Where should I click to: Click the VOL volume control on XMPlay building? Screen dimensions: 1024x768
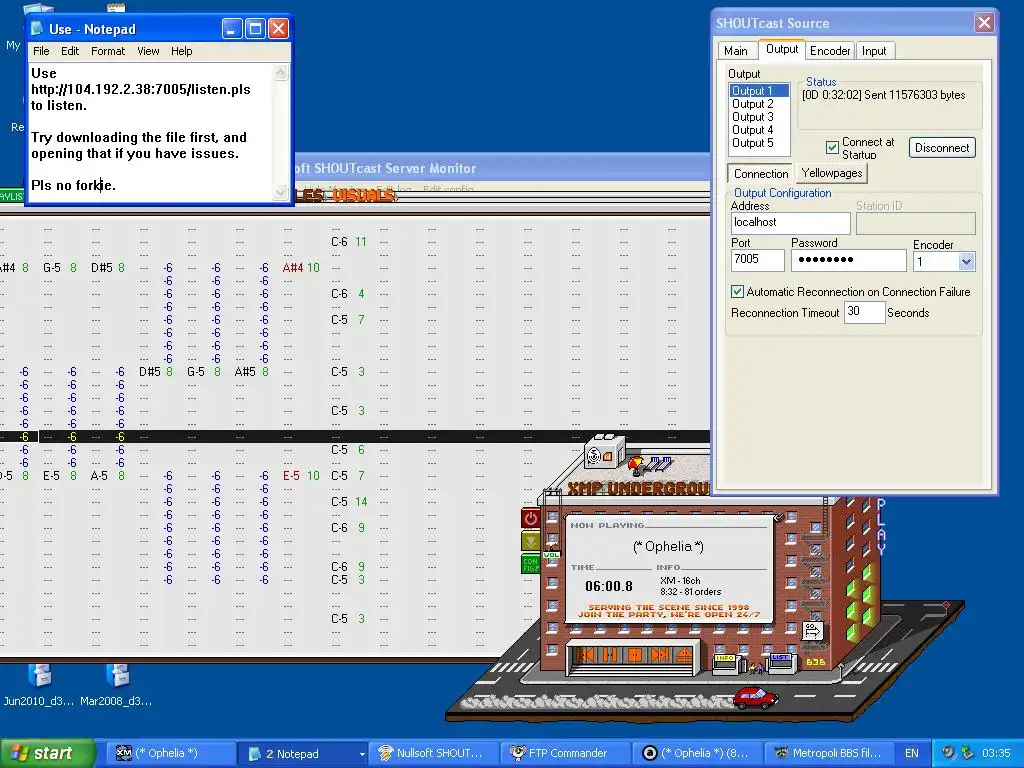552,554
